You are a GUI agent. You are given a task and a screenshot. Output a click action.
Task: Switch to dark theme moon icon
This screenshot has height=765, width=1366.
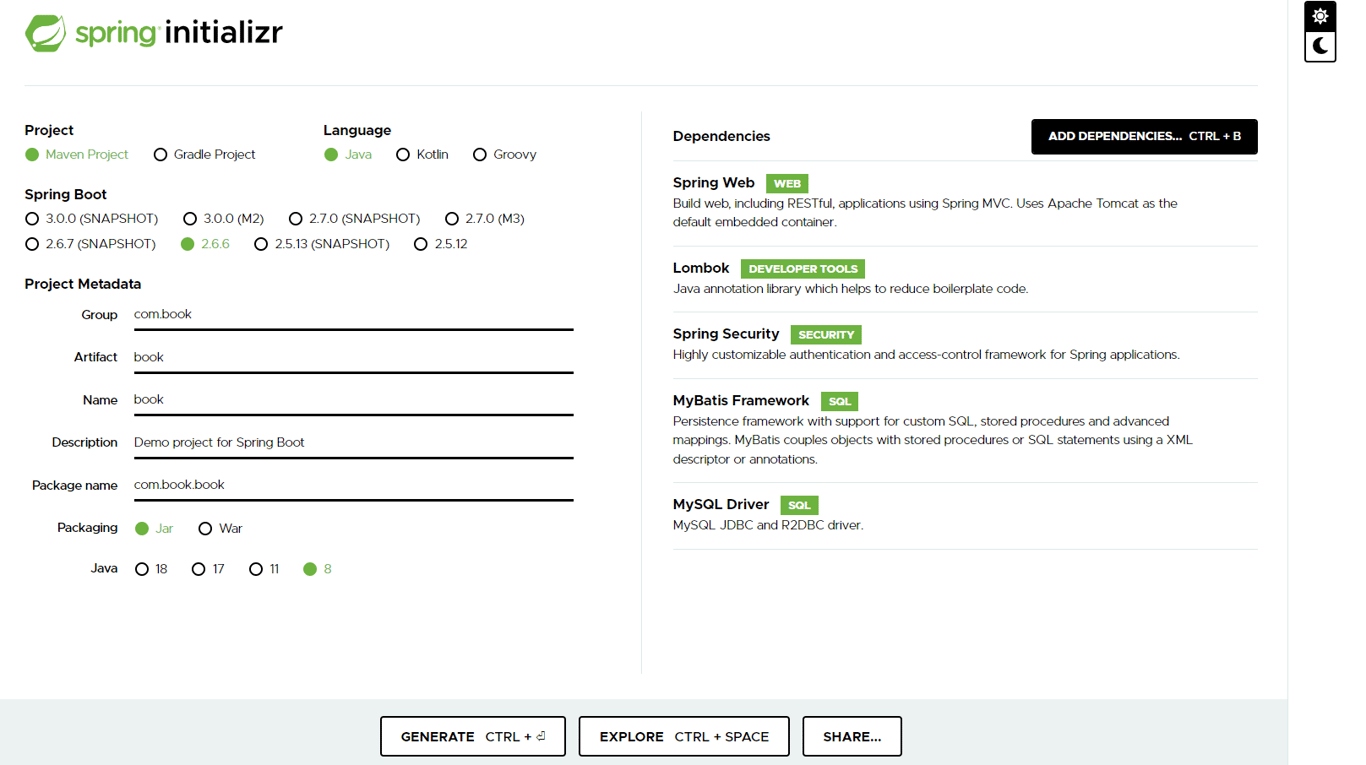click(x=1320, y=46)
